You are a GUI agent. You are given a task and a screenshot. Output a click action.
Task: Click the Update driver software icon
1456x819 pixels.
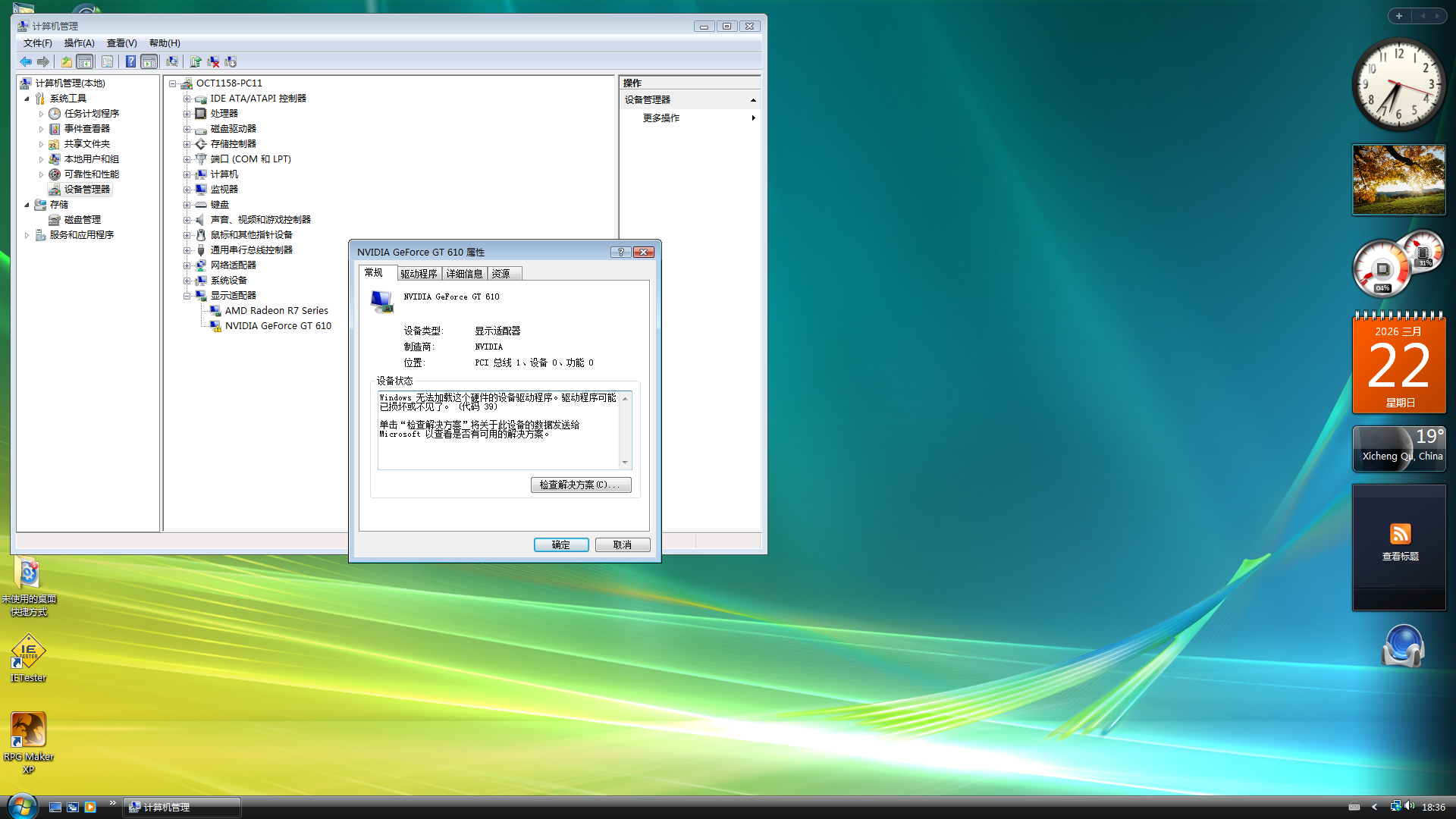coord(196,61)
